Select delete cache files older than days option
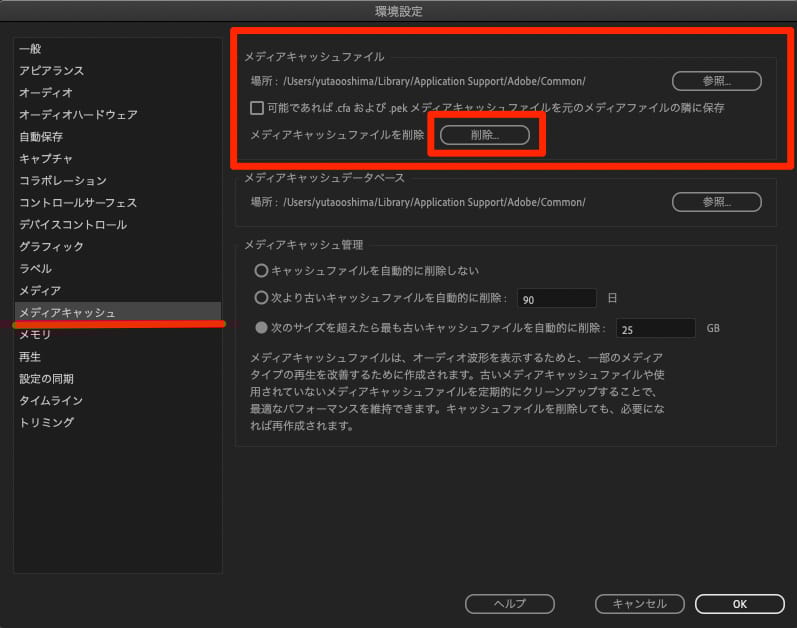The width and height of the screenshot is (797, 628). (261, 298)
